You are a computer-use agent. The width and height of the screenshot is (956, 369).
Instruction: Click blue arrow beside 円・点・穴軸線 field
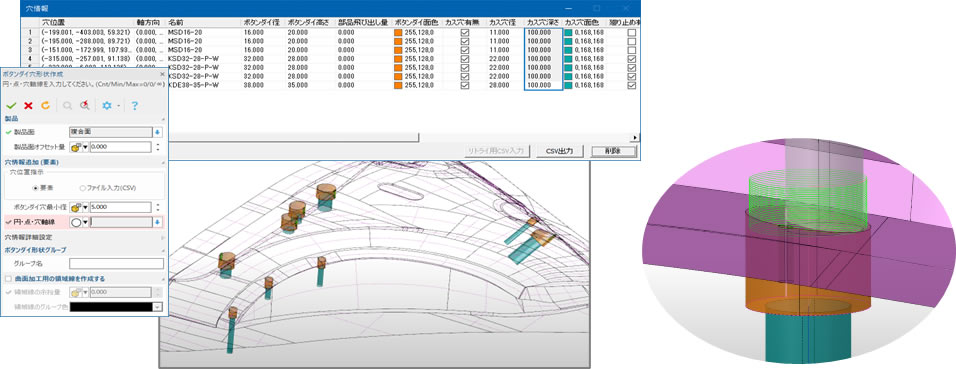[157, 223]
